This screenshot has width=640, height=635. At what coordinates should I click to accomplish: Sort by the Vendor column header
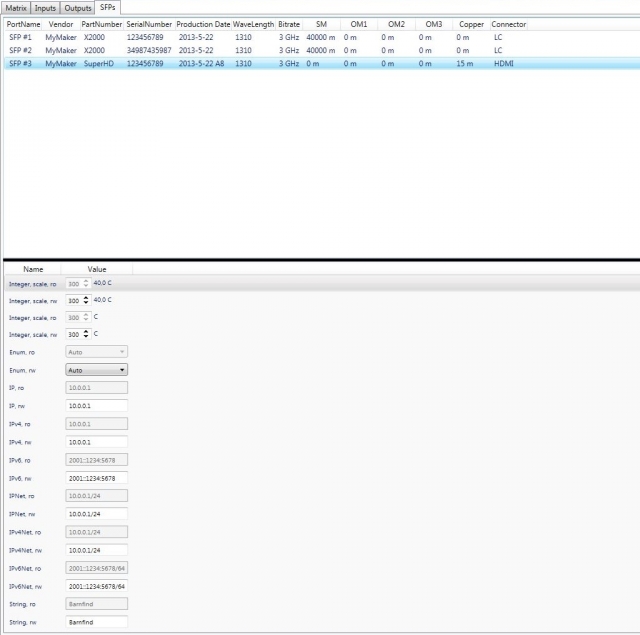click(x=61, y=24)
